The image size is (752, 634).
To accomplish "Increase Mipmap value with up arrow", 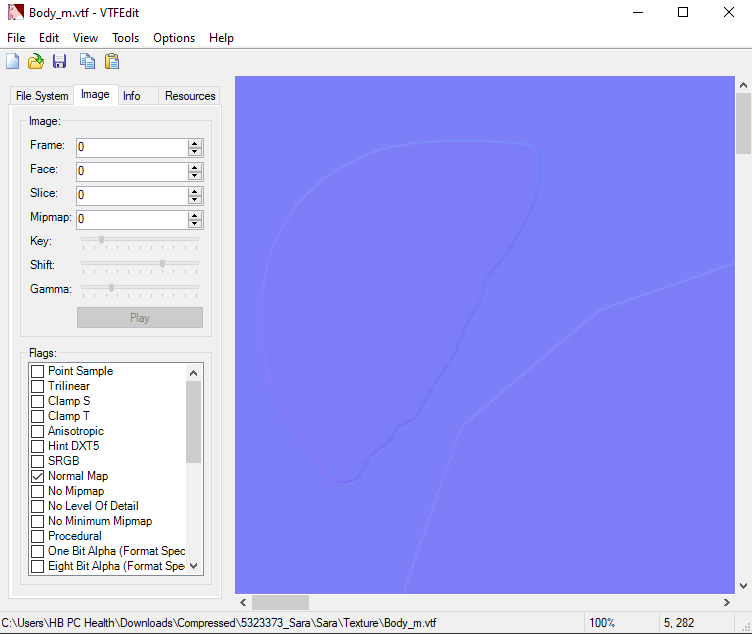I will (195, 215).
